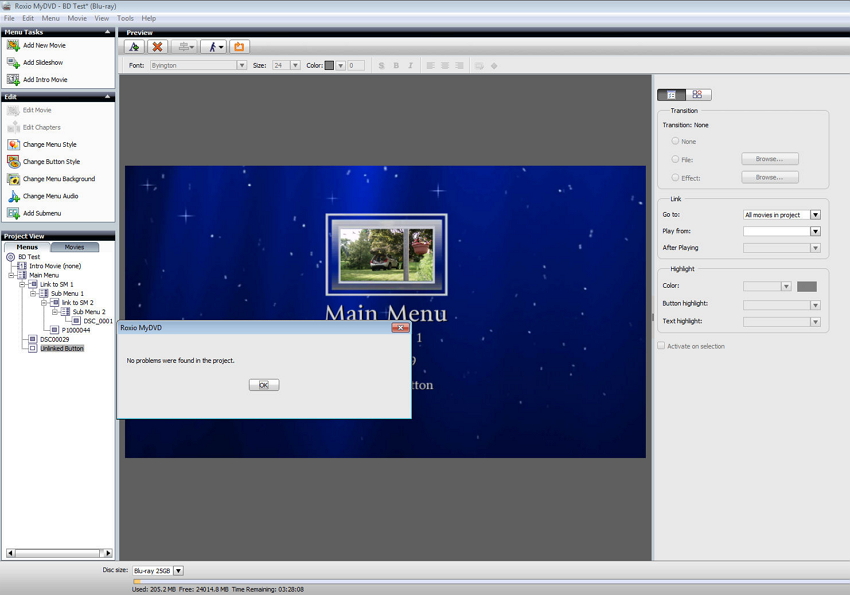The image size is (850, 595).
Task: Toggle the shadow text formatting icon
Action: point(382,66)
